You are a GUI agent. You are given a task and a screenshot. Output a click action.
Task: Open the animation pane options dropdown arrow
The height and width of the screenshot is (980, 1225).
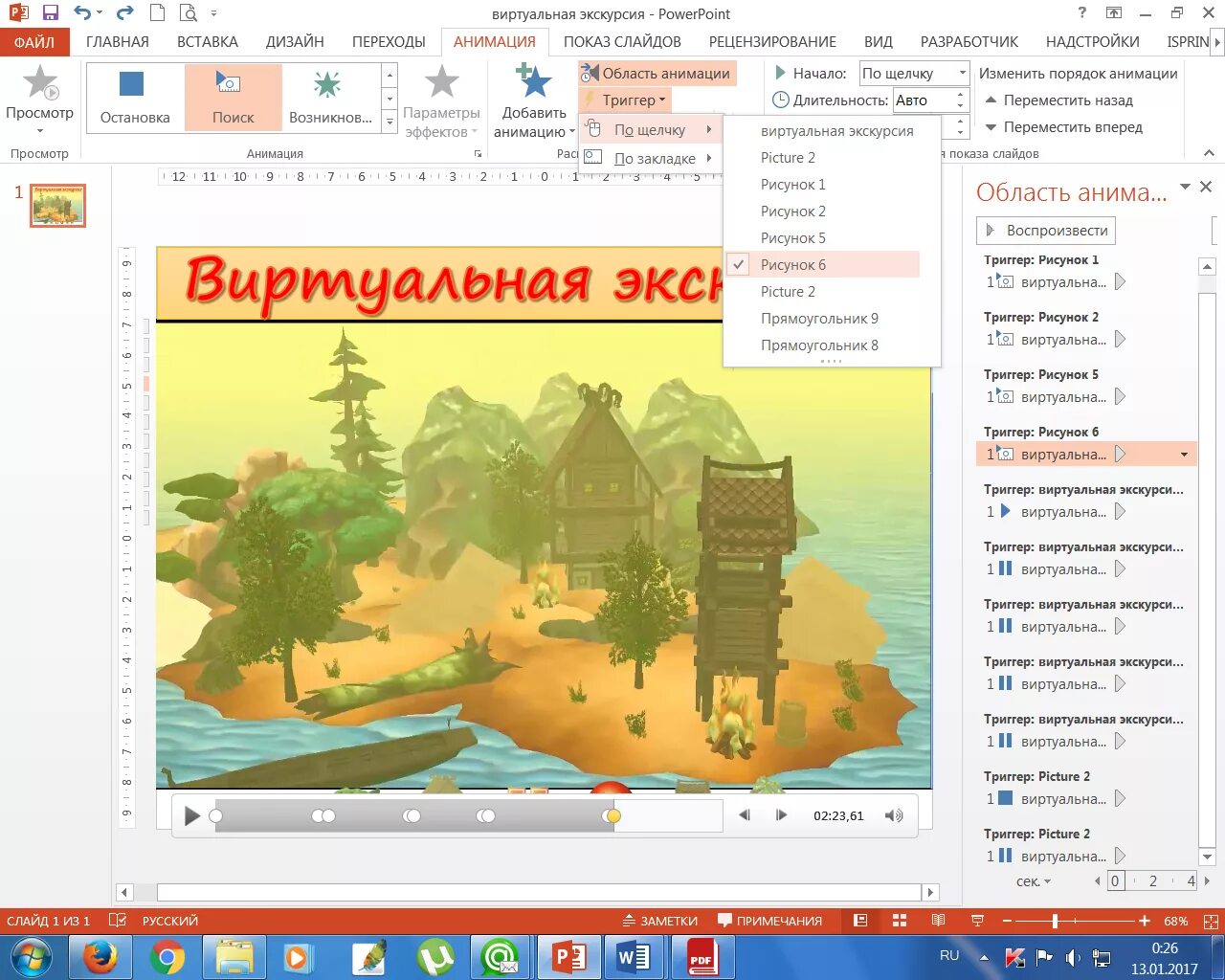click(x=1185, y=187)
